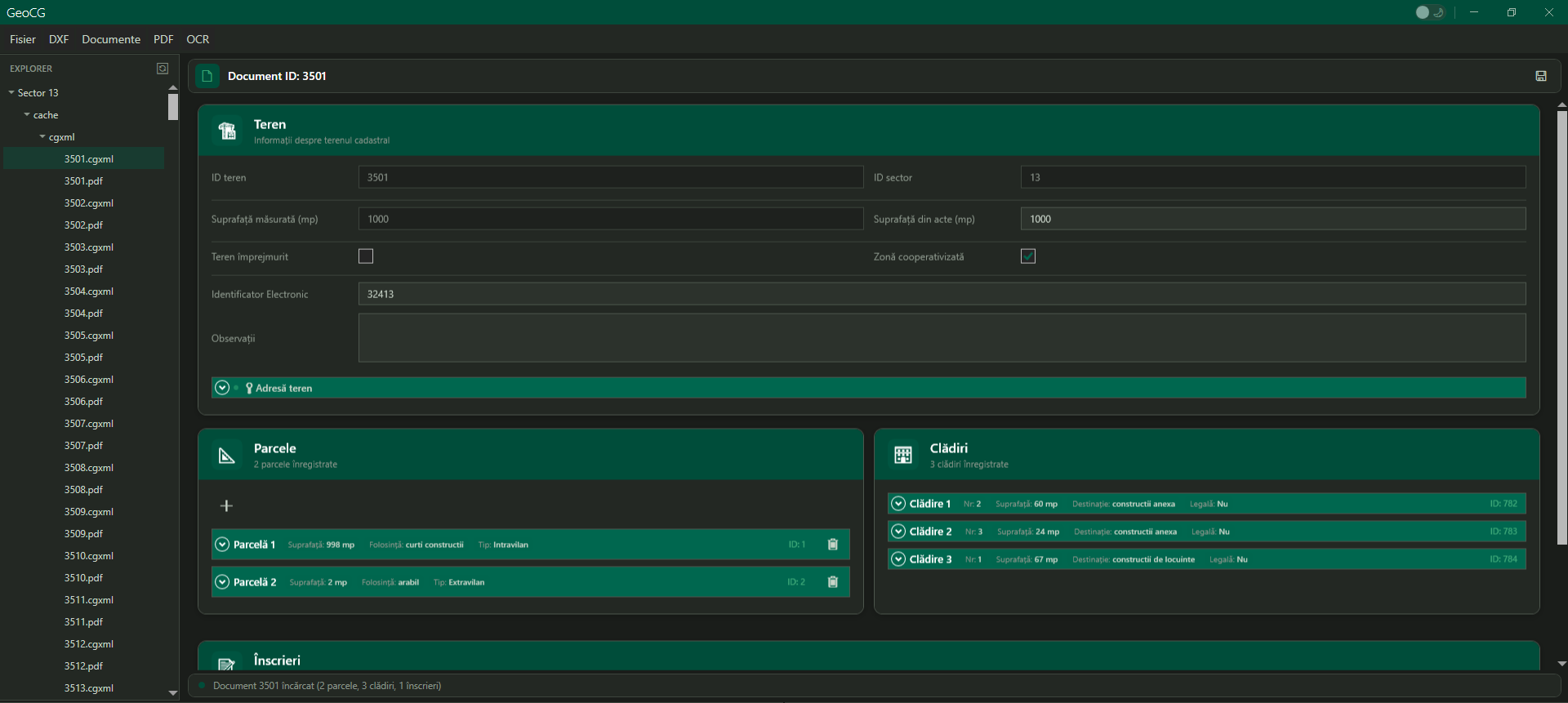This screenshot has width=1568, height=703.
Task: Click the main panel scroll up arrow
Action: click(x=1561, y=105)
